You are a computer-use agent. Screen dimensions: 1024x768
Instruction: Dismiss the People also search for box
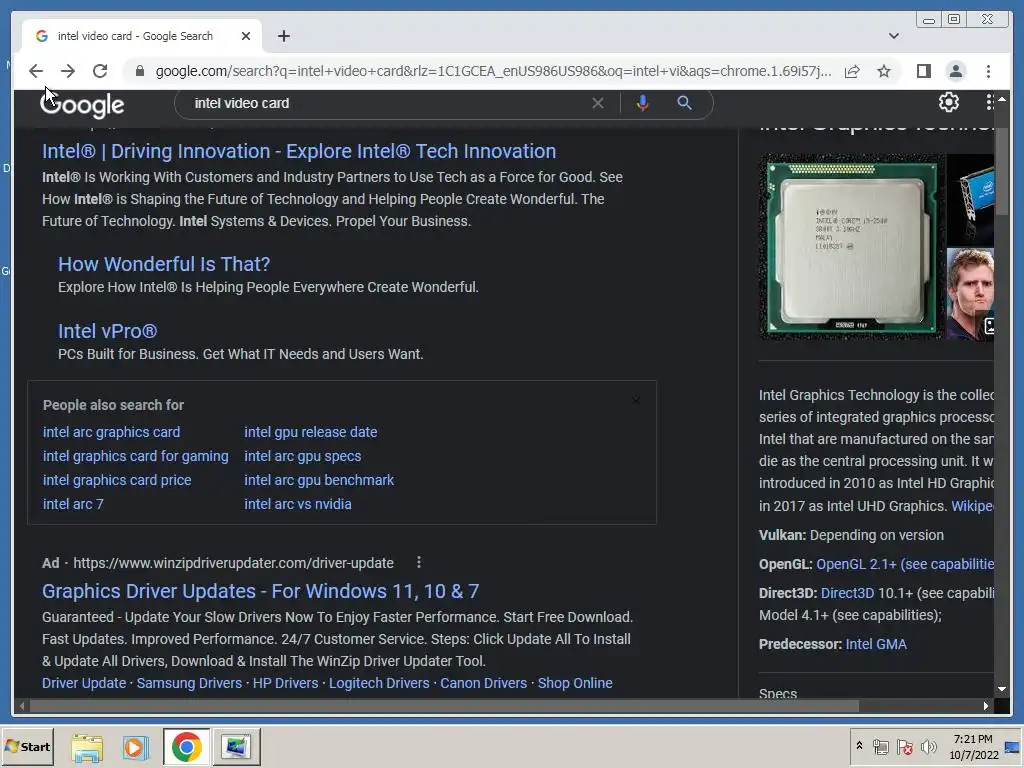click(x=636, y=401)
